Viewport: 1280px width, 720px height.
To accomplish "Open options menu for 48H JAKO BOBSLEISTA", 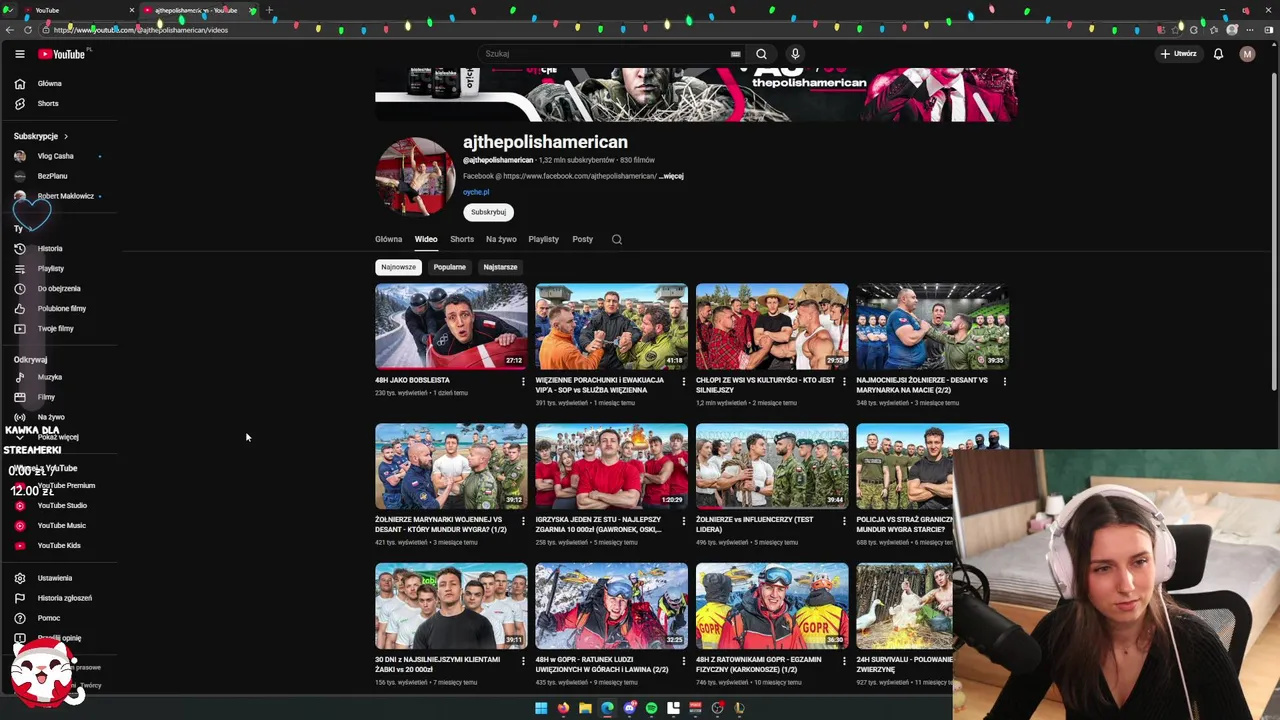I will (523, 381).
